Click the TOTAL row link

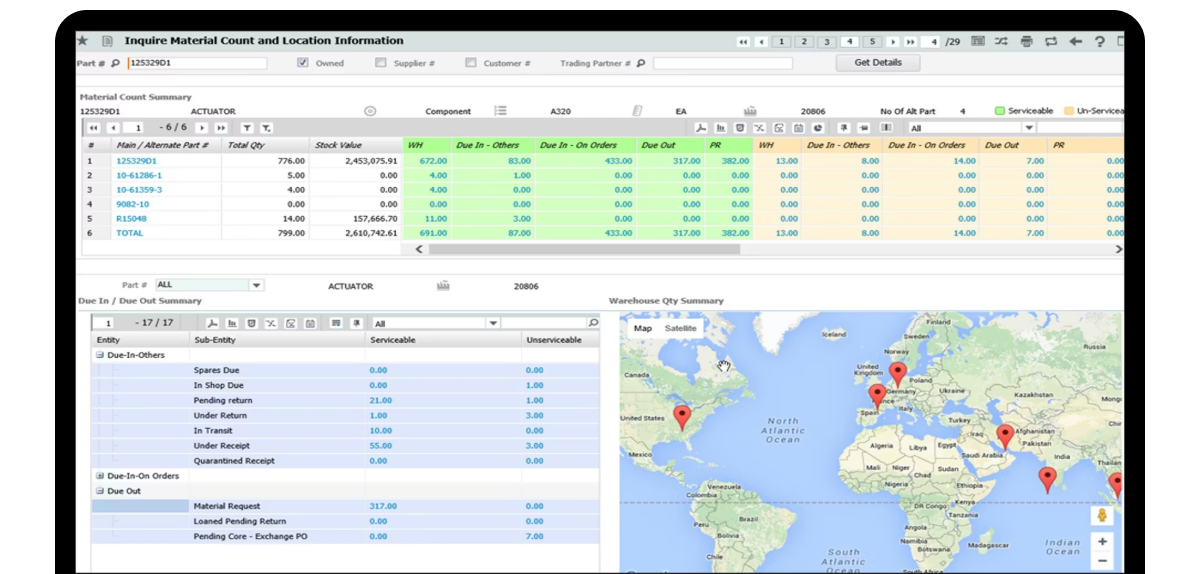click(130, 233)
